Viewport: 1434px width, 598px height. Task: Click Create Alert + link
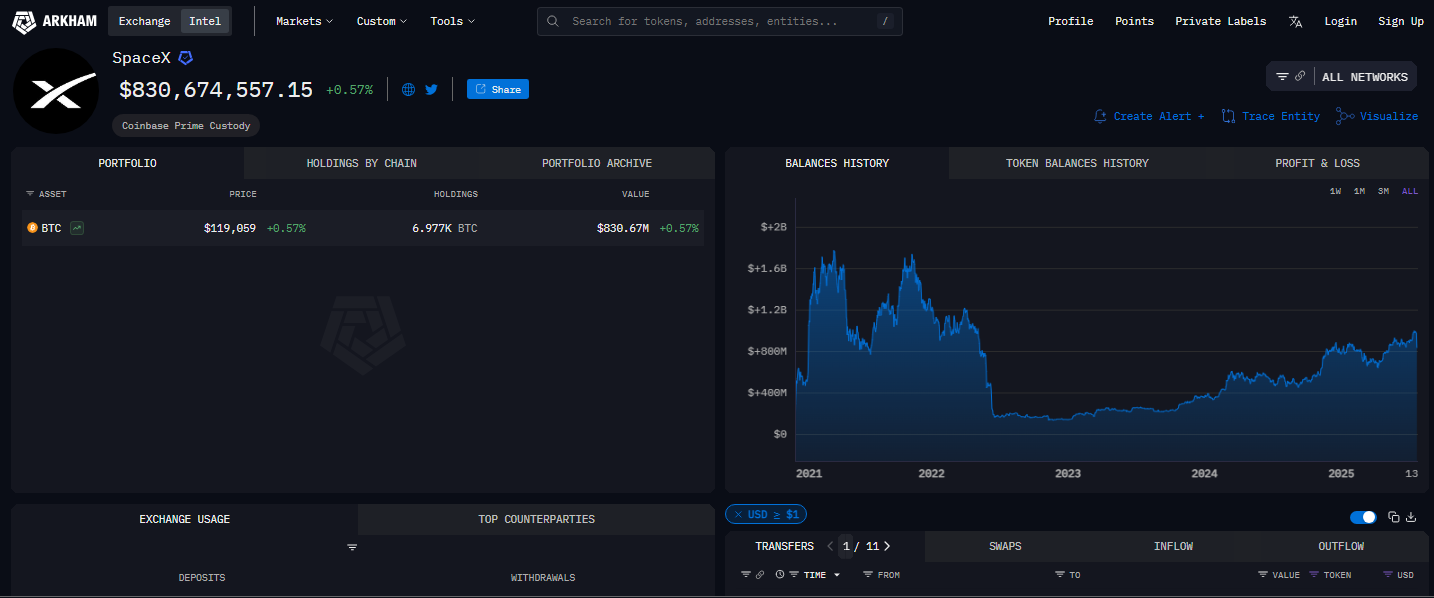click(1158, 116)
